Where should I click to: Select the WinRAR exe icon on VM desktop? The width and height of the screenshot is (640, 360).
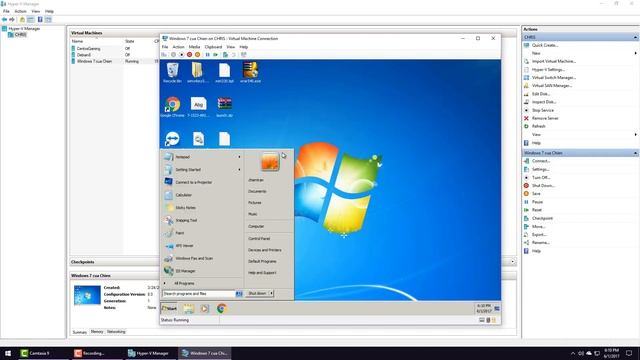pos(250,73)
